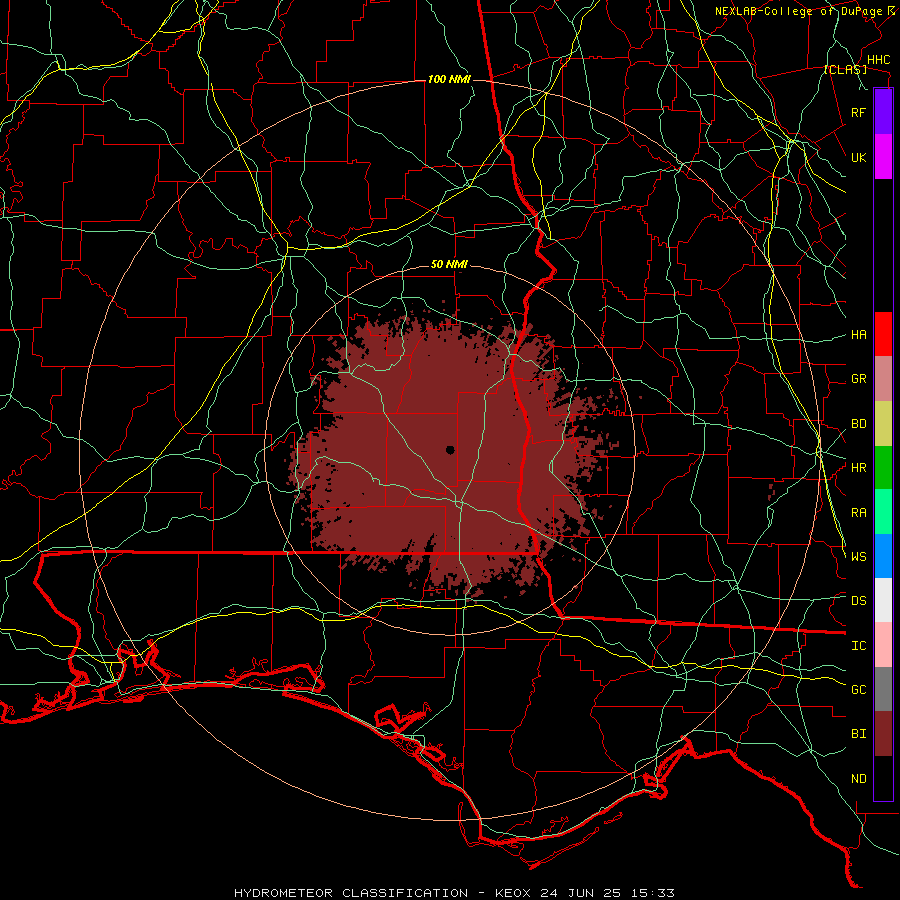Click the 'NEXLAB-College of DuPage' credit text
The width and height of the screenshot is (900, 900).
tap(798, 11)
